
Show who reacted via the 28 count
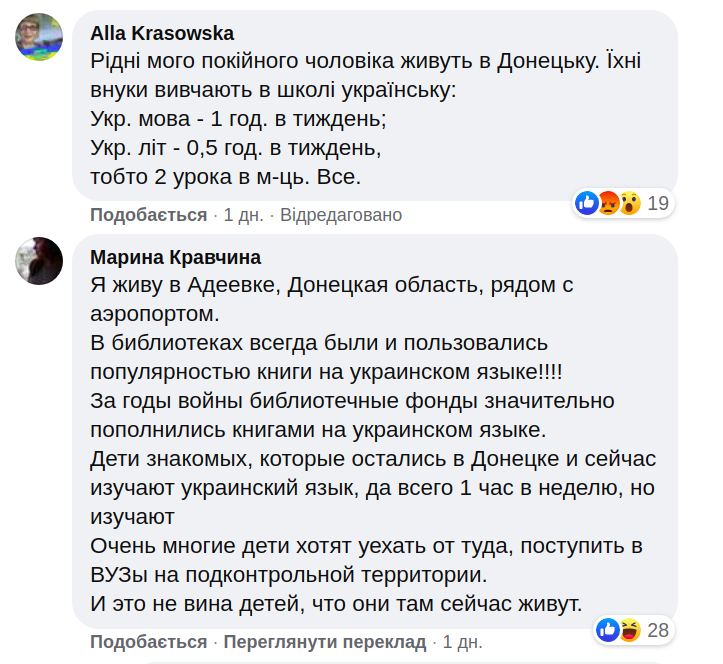coord(657,630)
